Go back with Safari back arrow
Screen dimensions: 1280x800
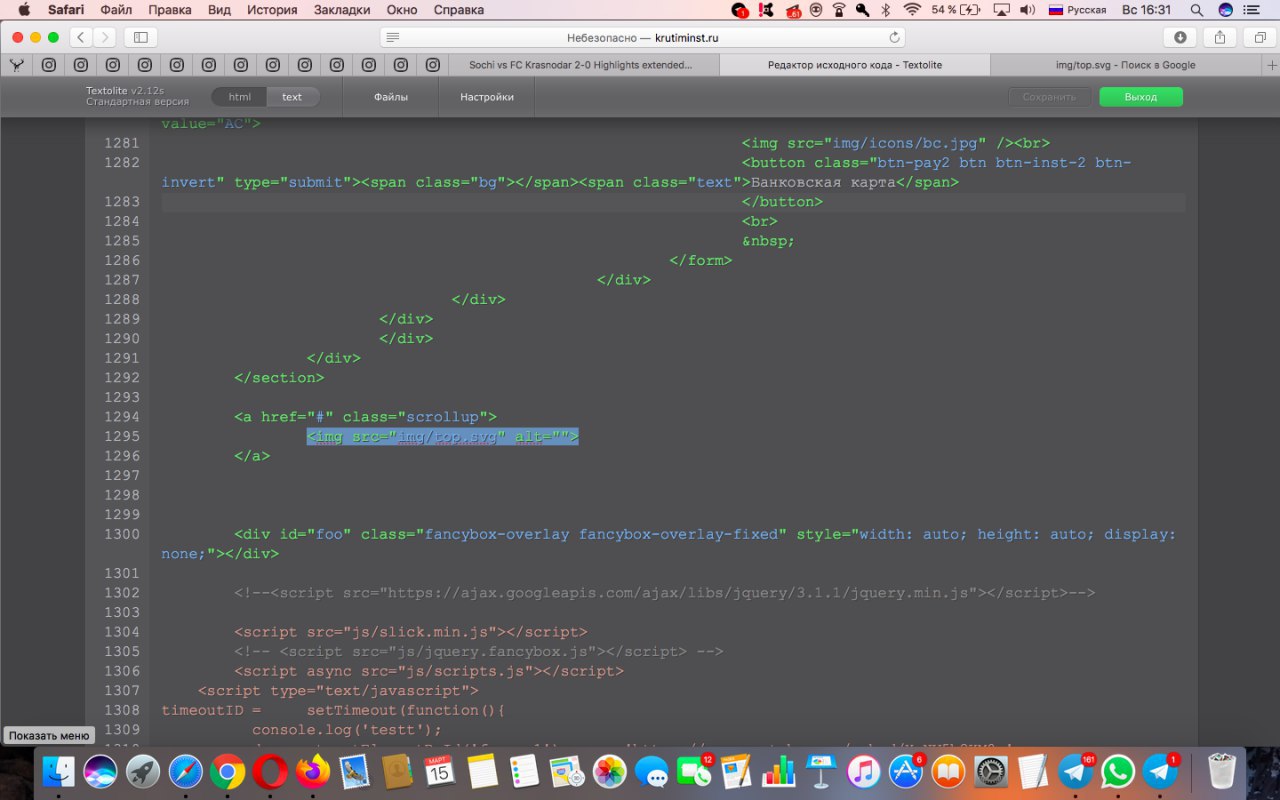(x=81, y=37)
